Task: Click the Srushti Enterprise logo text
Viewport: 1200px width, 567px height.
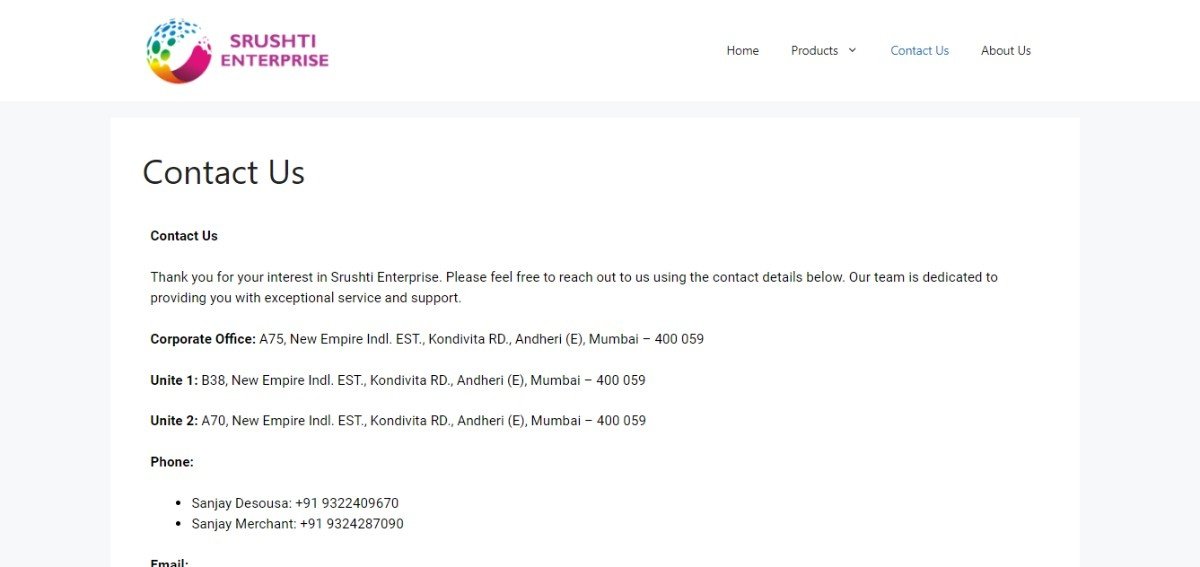Action: click(275, 51)
